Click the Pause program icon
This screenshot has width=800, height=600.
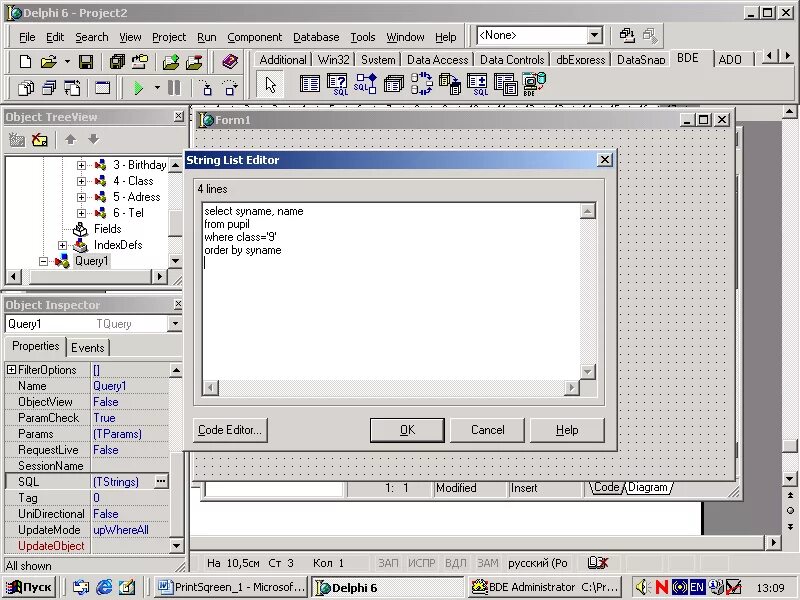(x=174, y=88)
